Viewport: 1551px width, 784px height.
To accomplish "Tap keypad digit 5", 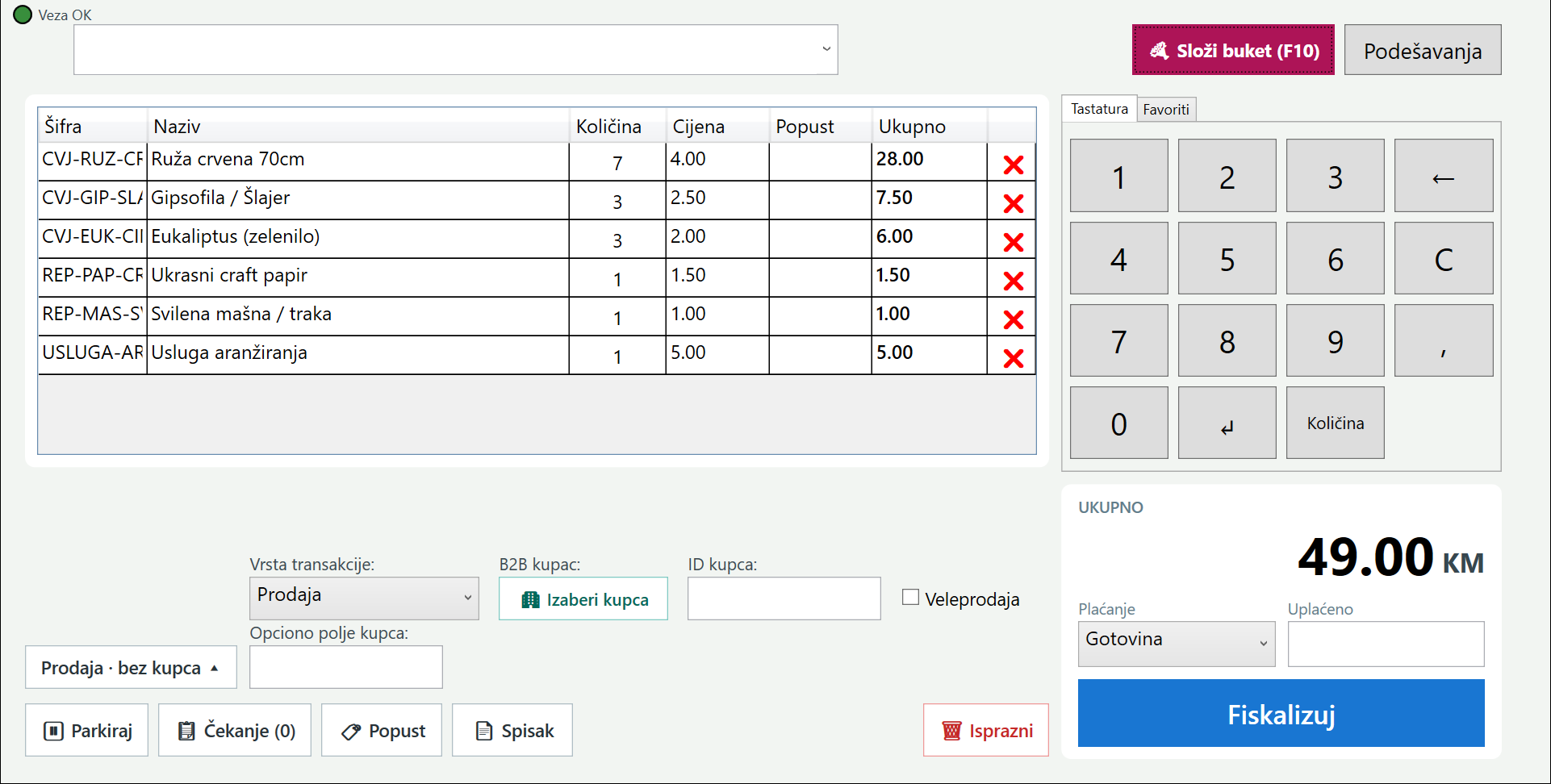I will coord(1227,258).
